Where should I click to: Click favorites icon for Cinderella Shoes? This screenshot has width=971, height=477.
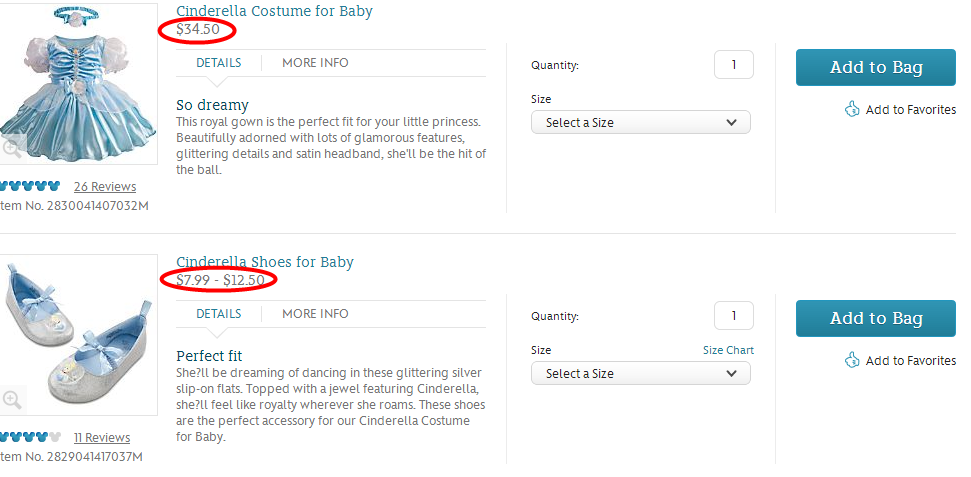click(852, 360)
